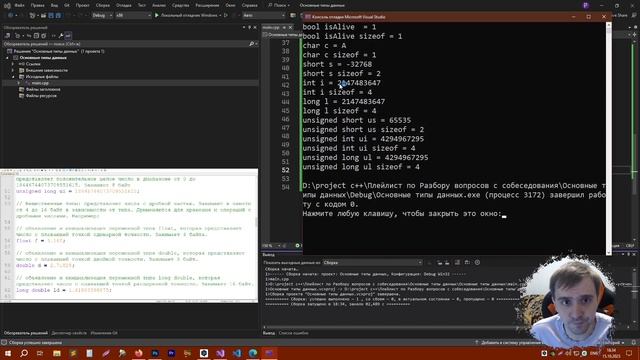Expand the Внешние зависимости node
Image resolution: width=640 pixels, height=360 pixels.
coord(13,70)
